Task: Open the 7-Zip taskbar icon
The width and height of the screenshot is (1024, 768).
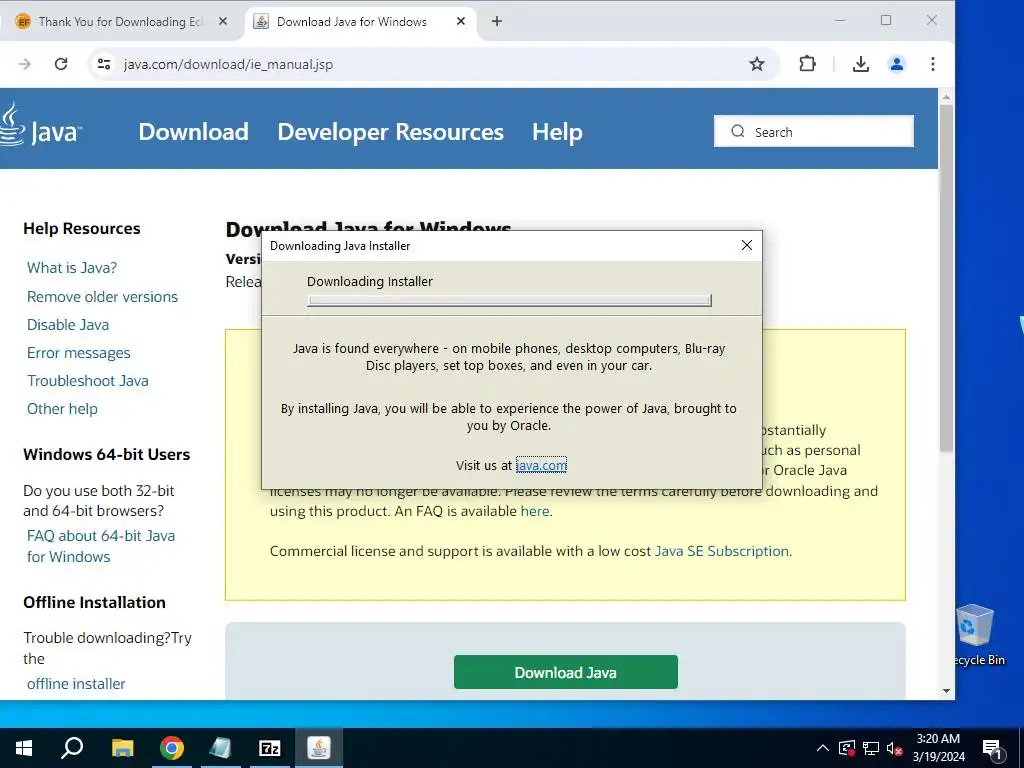Action: coord(270,748)
